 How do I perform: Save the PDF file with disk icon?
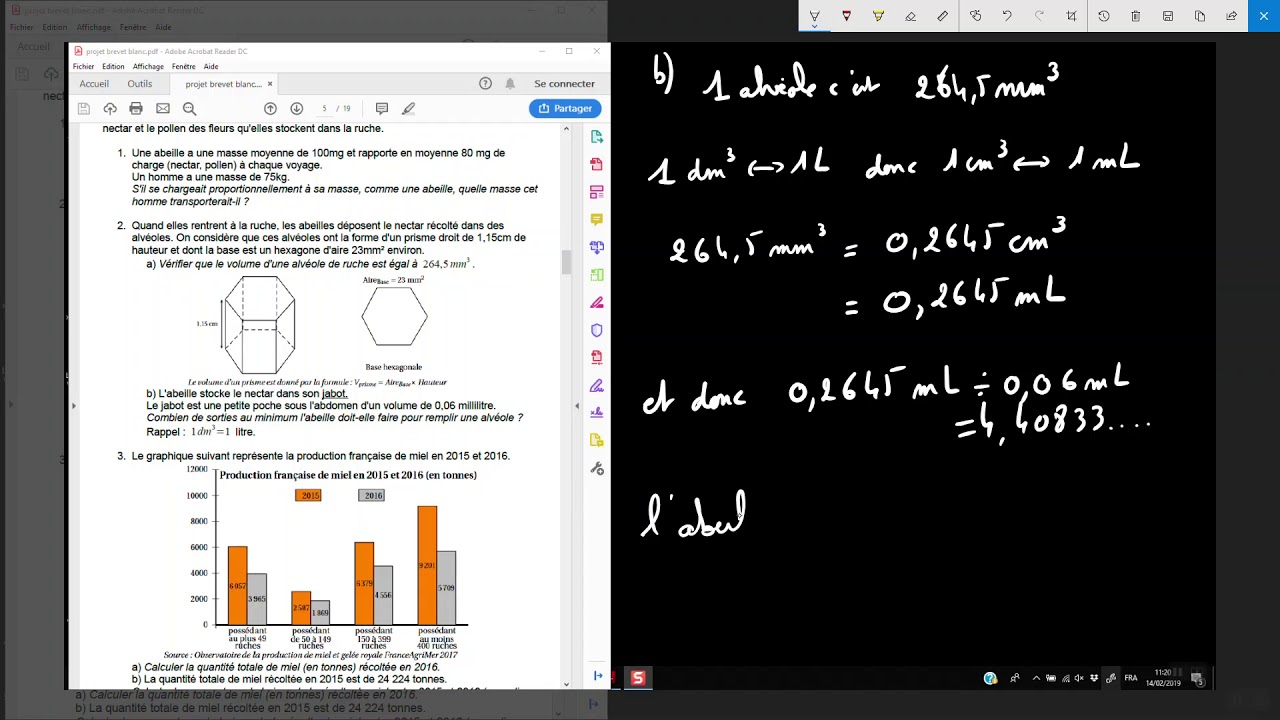pyautogui.click(x=84, y=108)
